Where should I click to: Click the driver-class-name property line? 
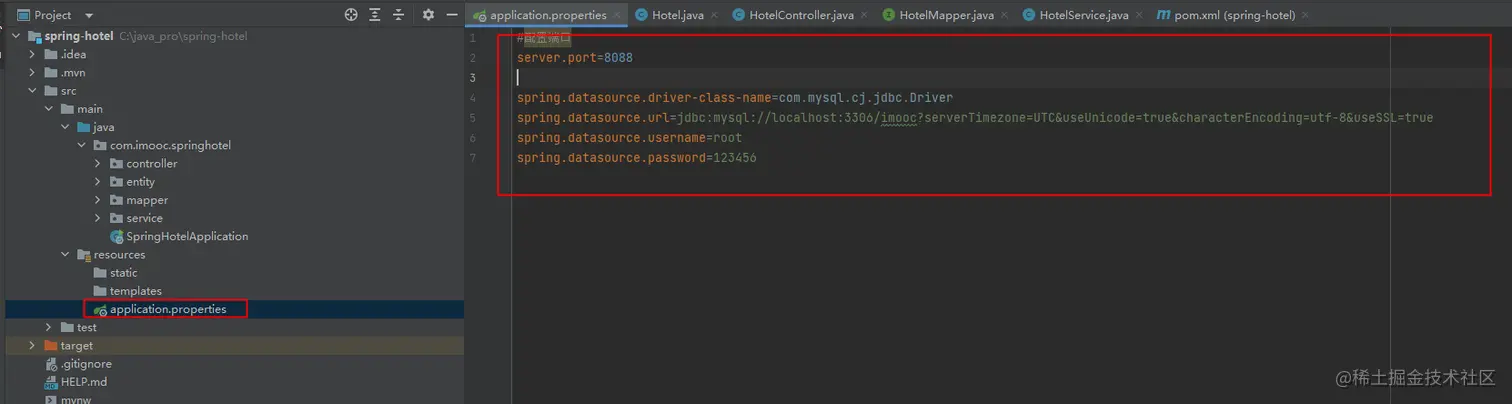[x=735, y=98]
